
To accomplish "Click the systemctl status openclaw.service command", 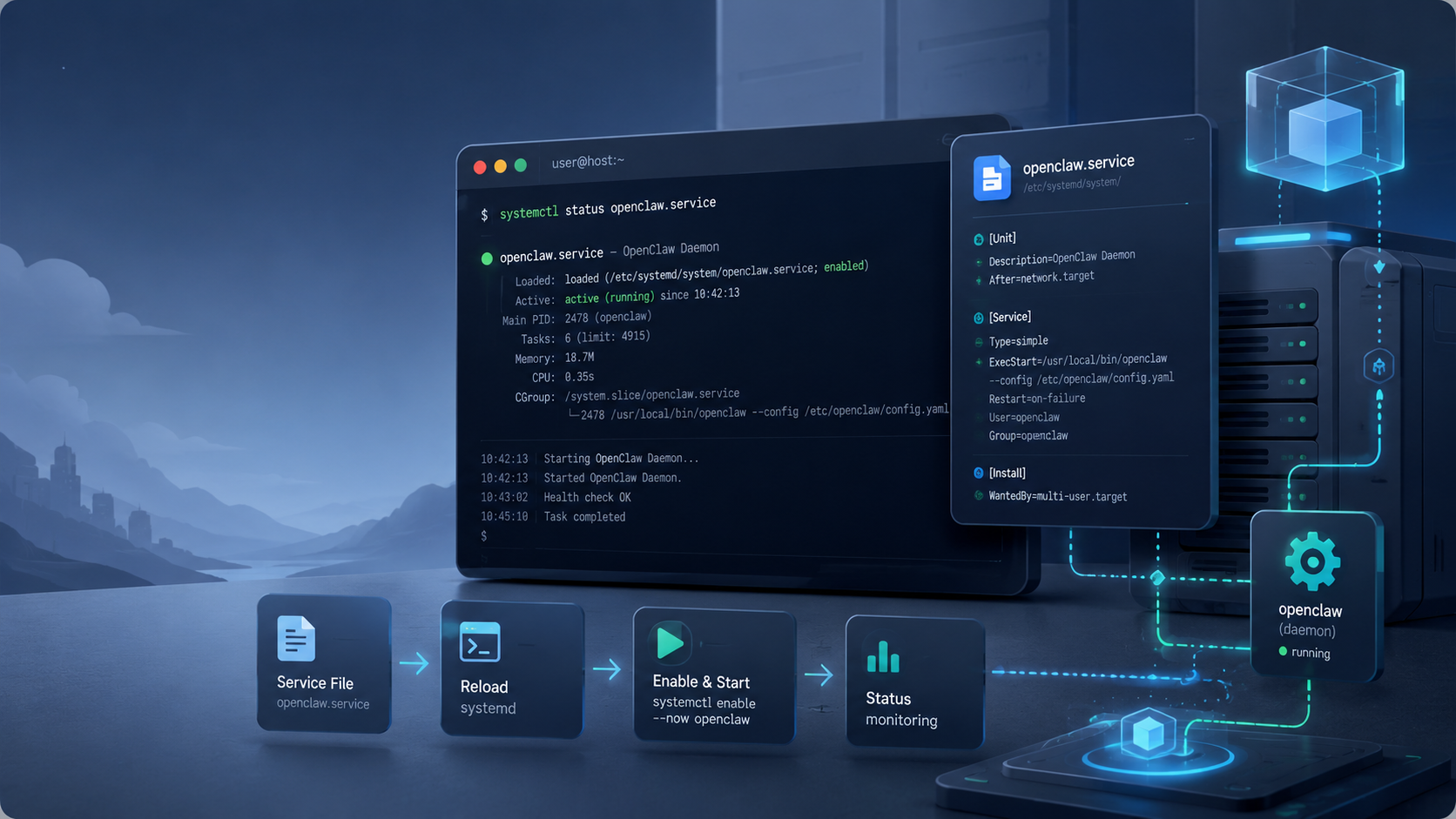I will (608, 208).
